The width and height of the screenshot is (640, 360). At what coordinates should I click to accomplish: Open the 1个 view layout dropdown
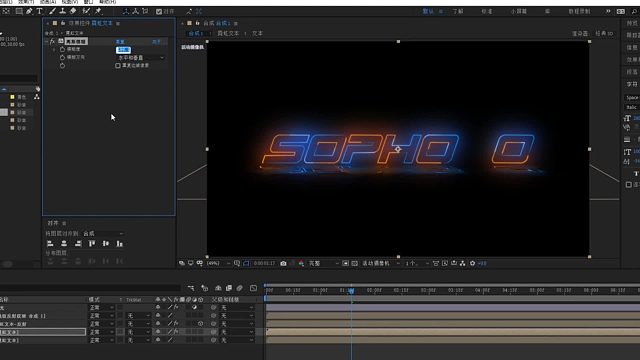click(x=417, y=264)
